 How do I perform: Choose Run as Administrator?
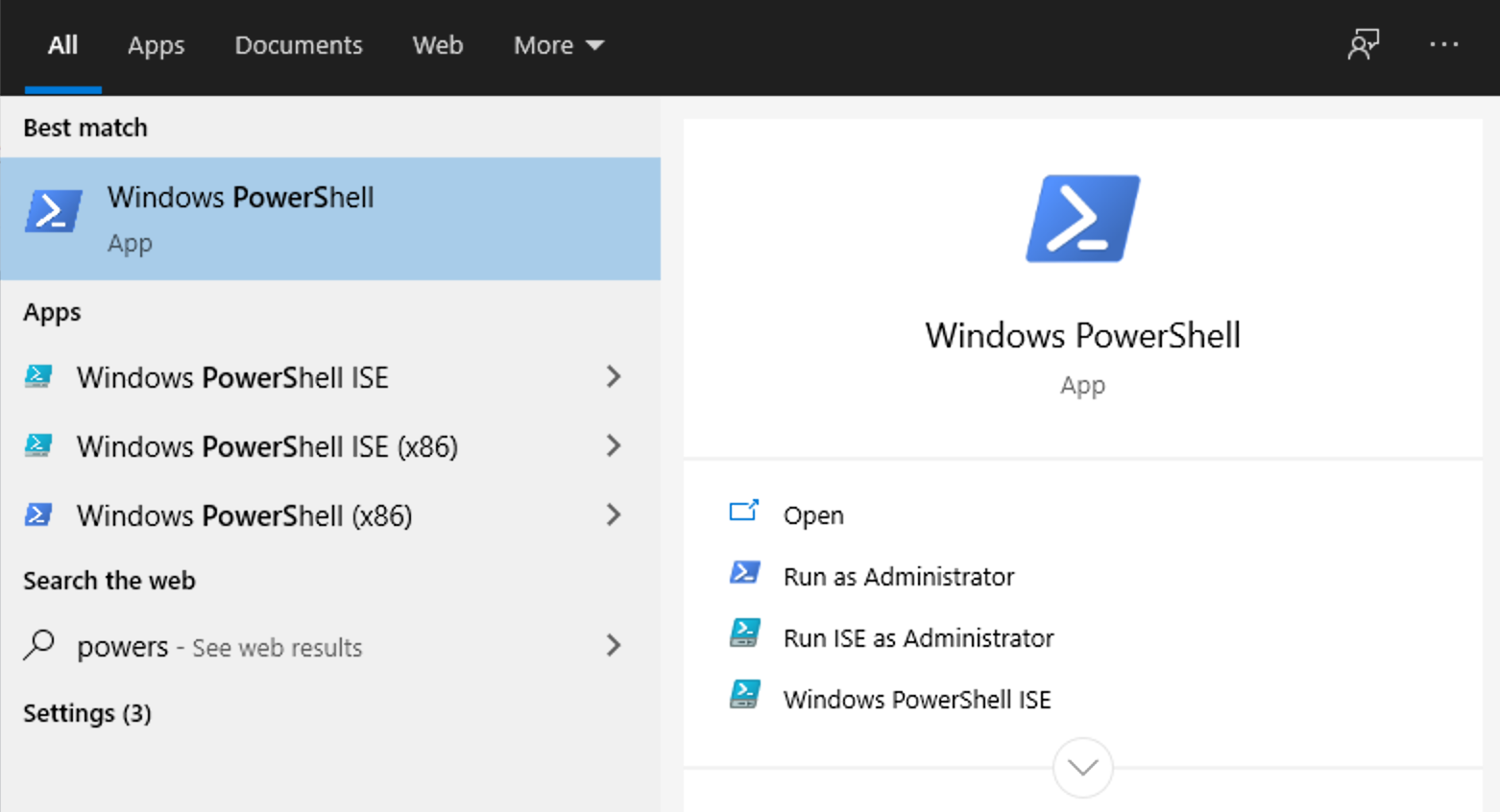click(x=899, y=577)
